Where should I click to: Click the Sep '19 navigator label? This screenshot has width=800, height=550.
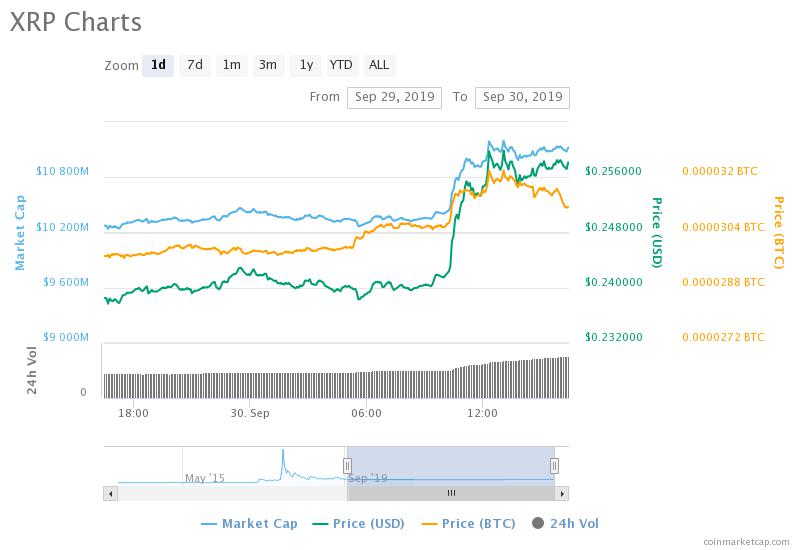[x=367, y=478]
